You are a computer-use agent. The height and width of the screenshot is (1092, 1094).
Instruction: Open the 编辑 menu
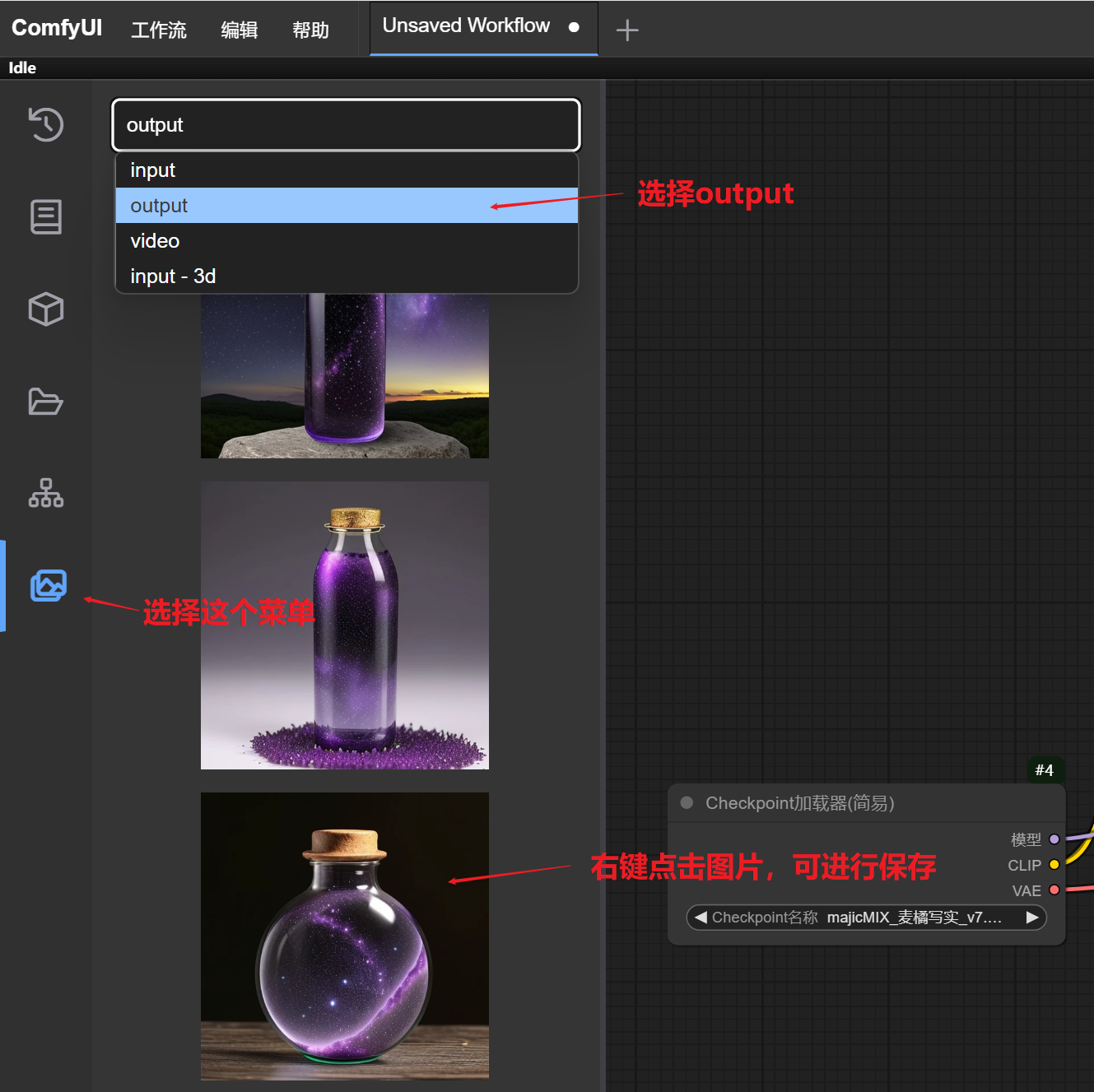[x=239, y=29]
